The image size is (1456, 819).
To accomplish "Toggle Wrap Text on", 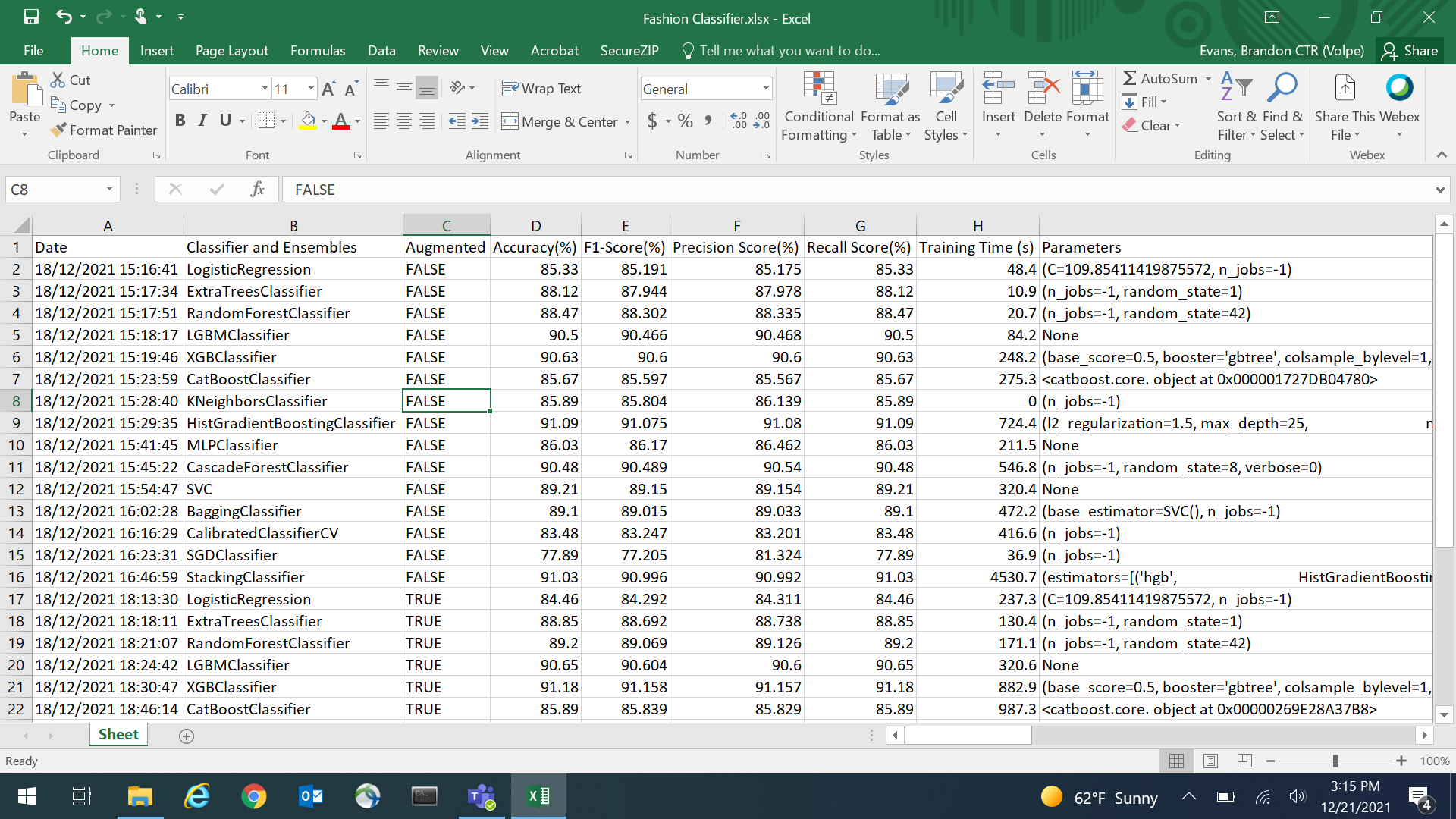I will pos(541,89).
